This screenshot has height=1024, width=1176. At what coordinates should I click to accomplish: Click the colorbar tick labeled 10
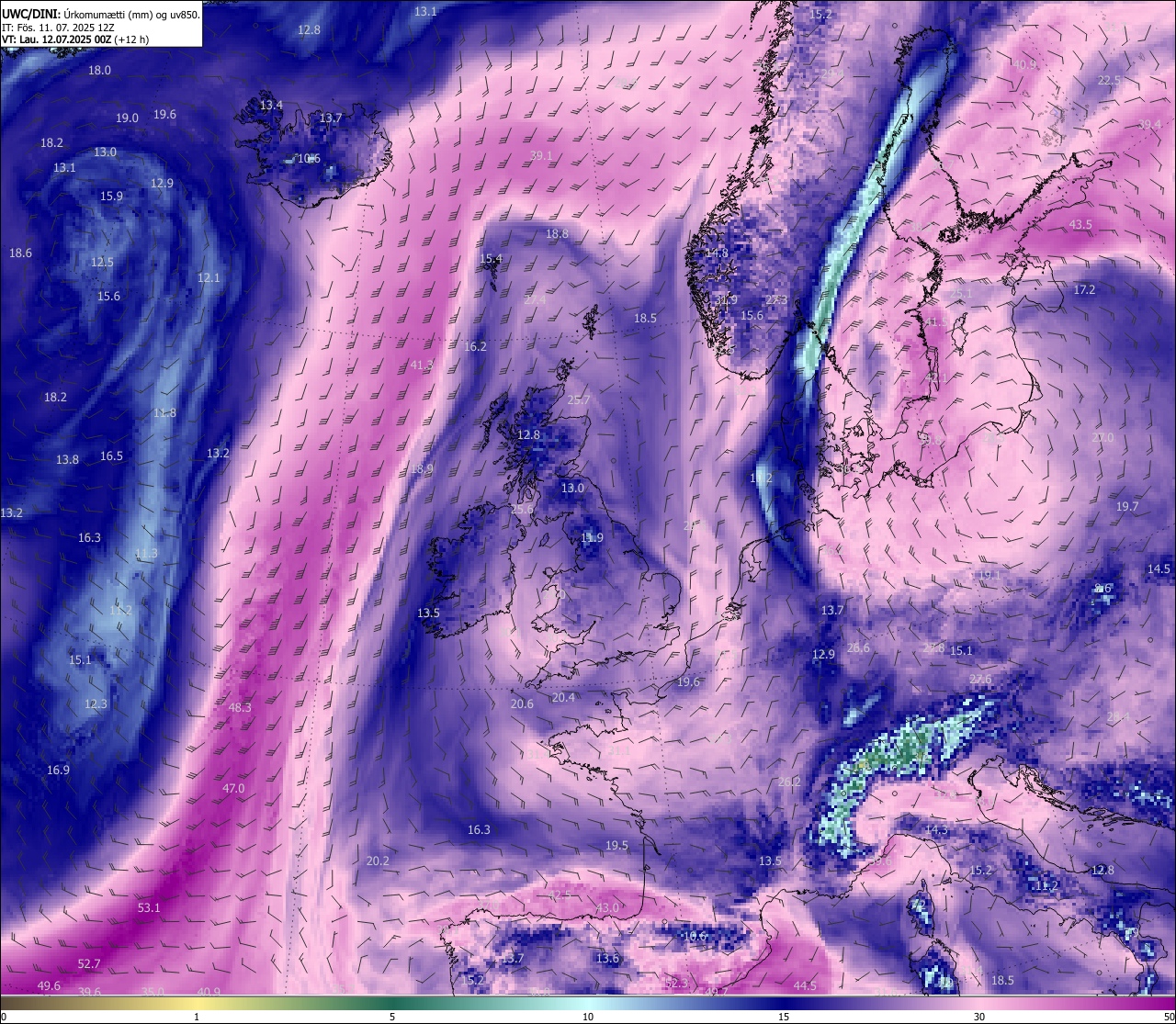pos(588,1017)
